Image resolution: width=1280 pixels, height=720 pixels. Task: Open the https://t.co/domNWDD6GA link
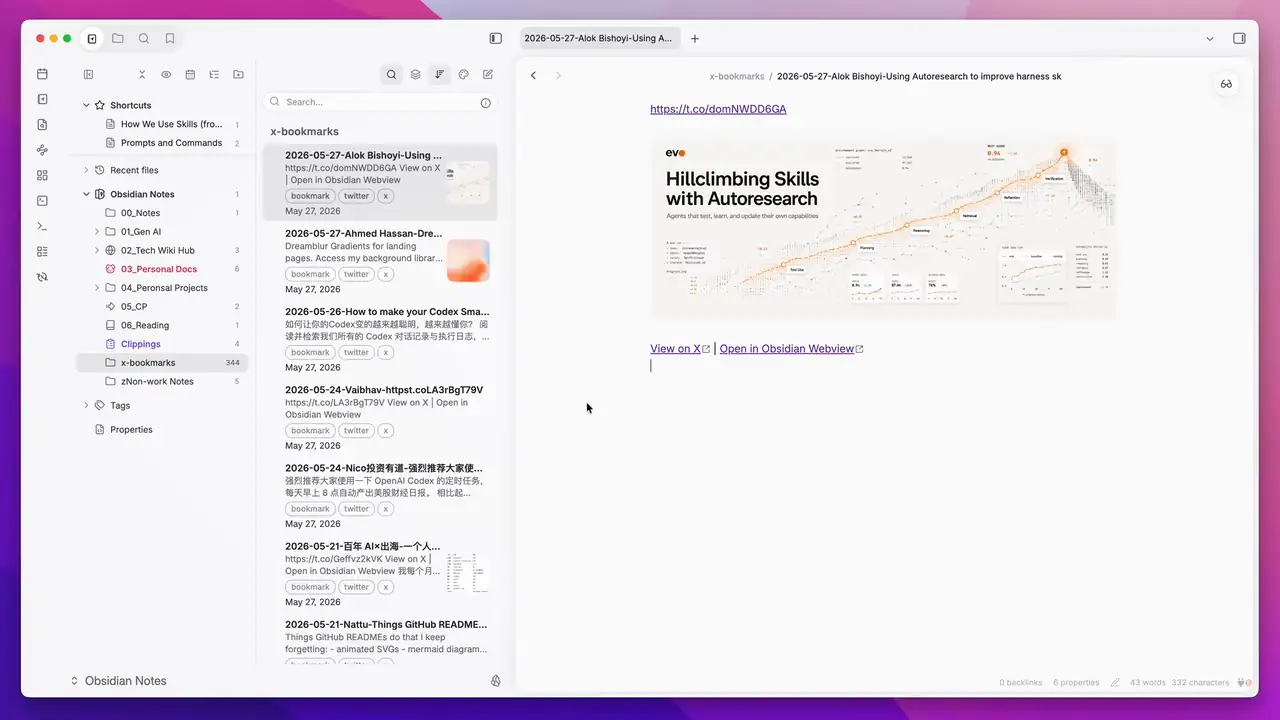[x=718, y=109]
